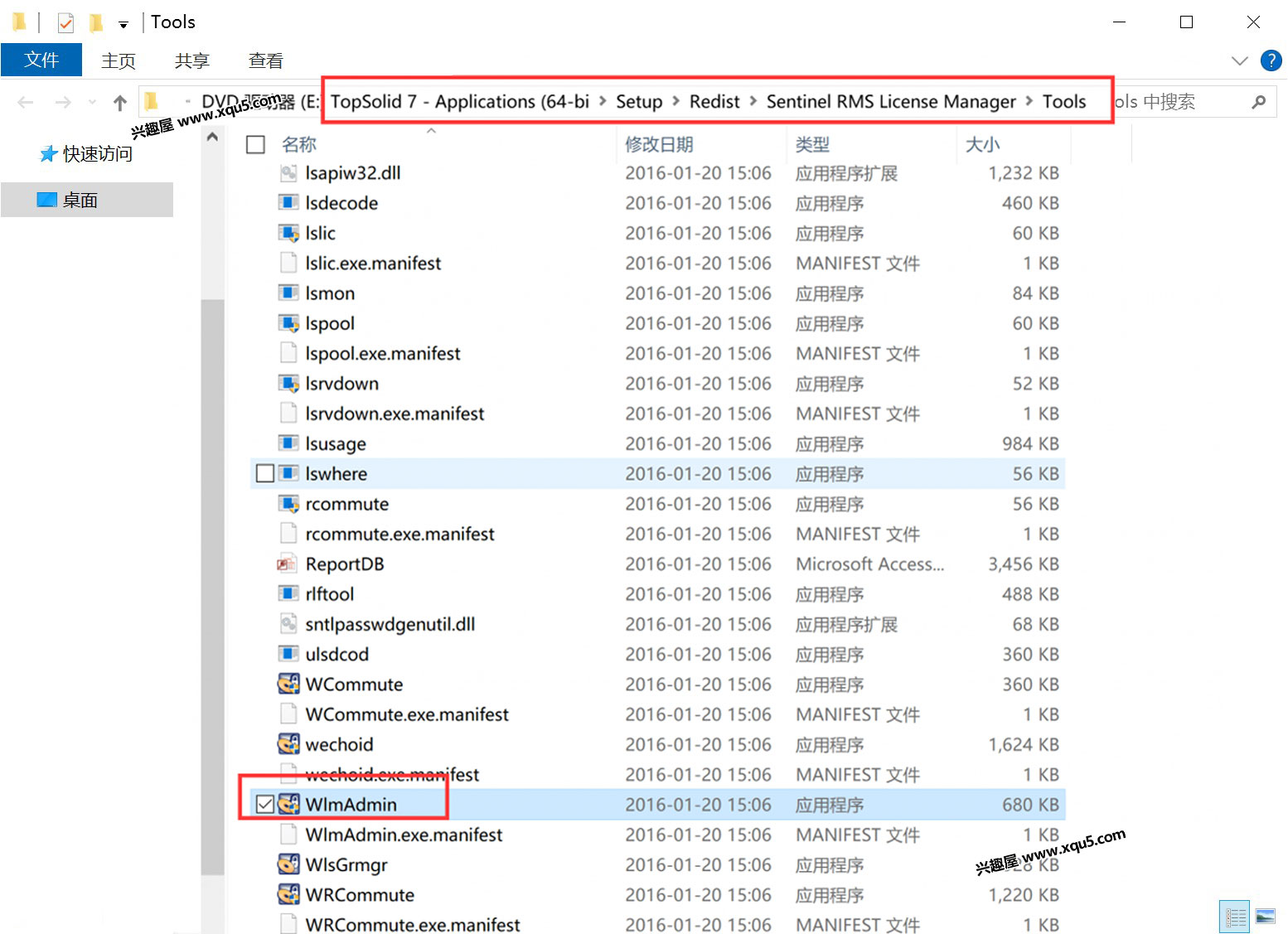Open the 共享 ribbon tab

pos(192,60)
